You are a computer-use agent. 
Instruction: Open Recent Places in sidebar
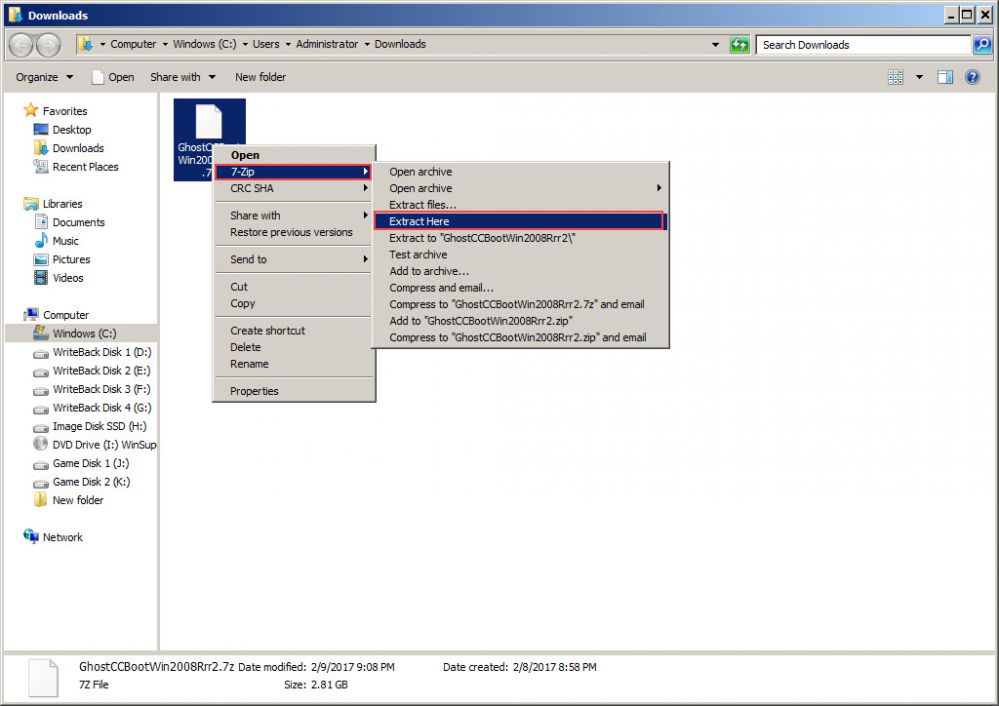pyautogui.click(x=85, y=166)
